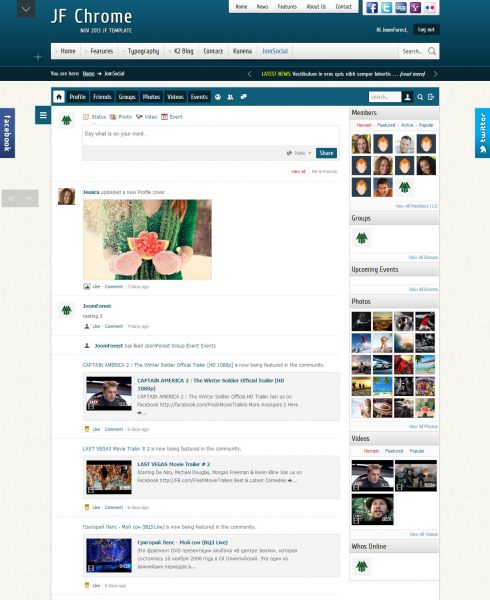Open the Public privacy dropdown
Screen dimensions: 490x600
pos(299,153)
